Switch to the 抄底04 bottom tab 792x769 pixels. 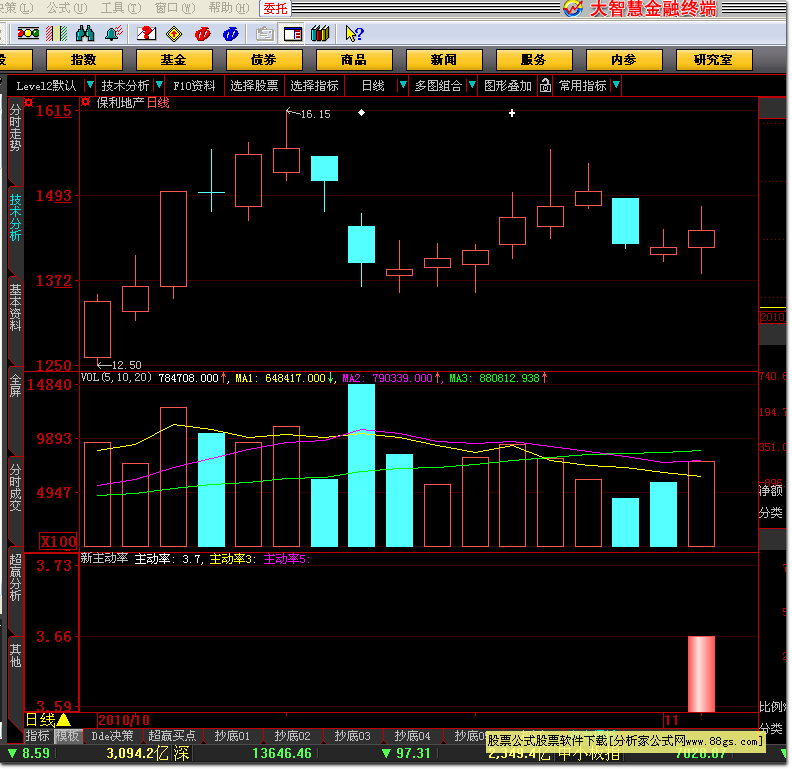412,736
